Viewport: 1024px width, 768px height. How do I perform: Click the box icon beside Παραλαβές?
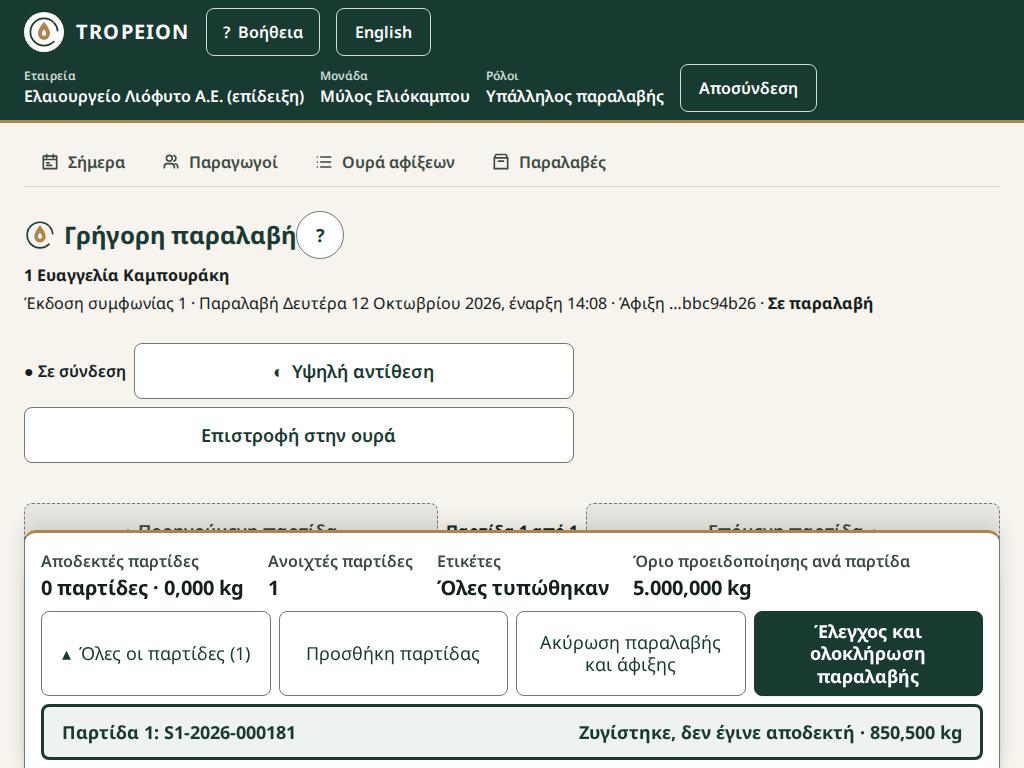[x=501, y=162]
